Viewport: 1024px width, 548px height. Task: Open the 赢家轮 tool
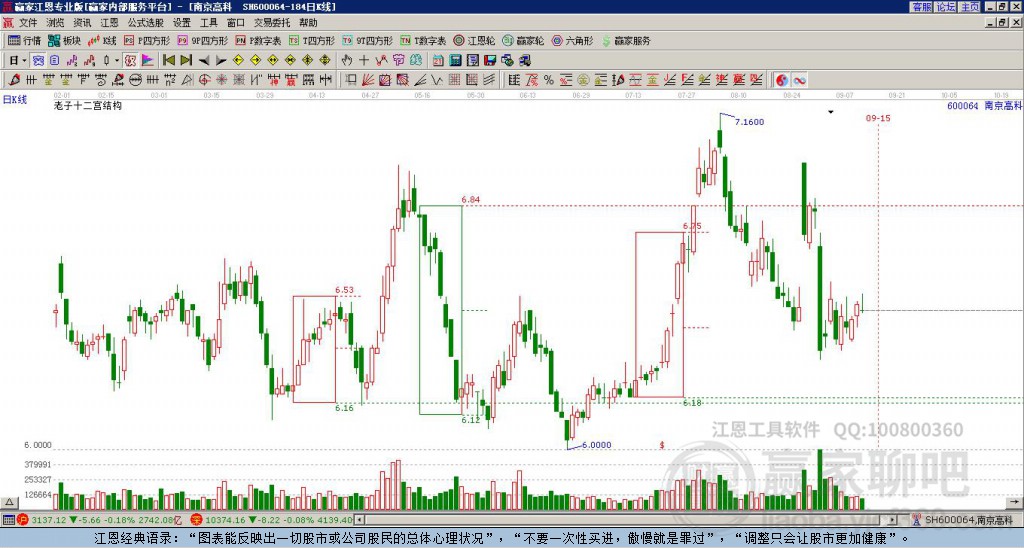(x=523, y=40)
